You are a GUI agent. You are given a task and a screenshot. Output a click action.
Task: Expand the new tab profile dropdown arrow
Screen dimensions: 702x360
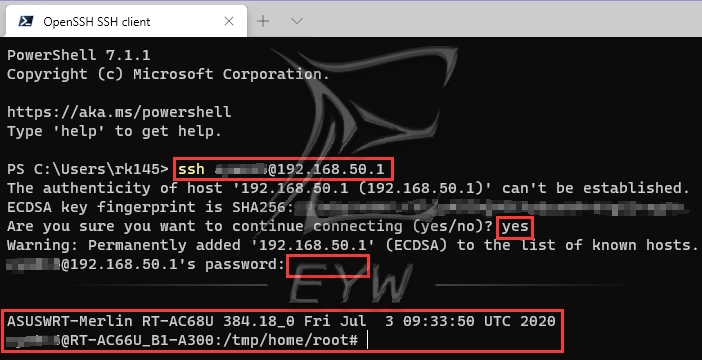point(297,21)
